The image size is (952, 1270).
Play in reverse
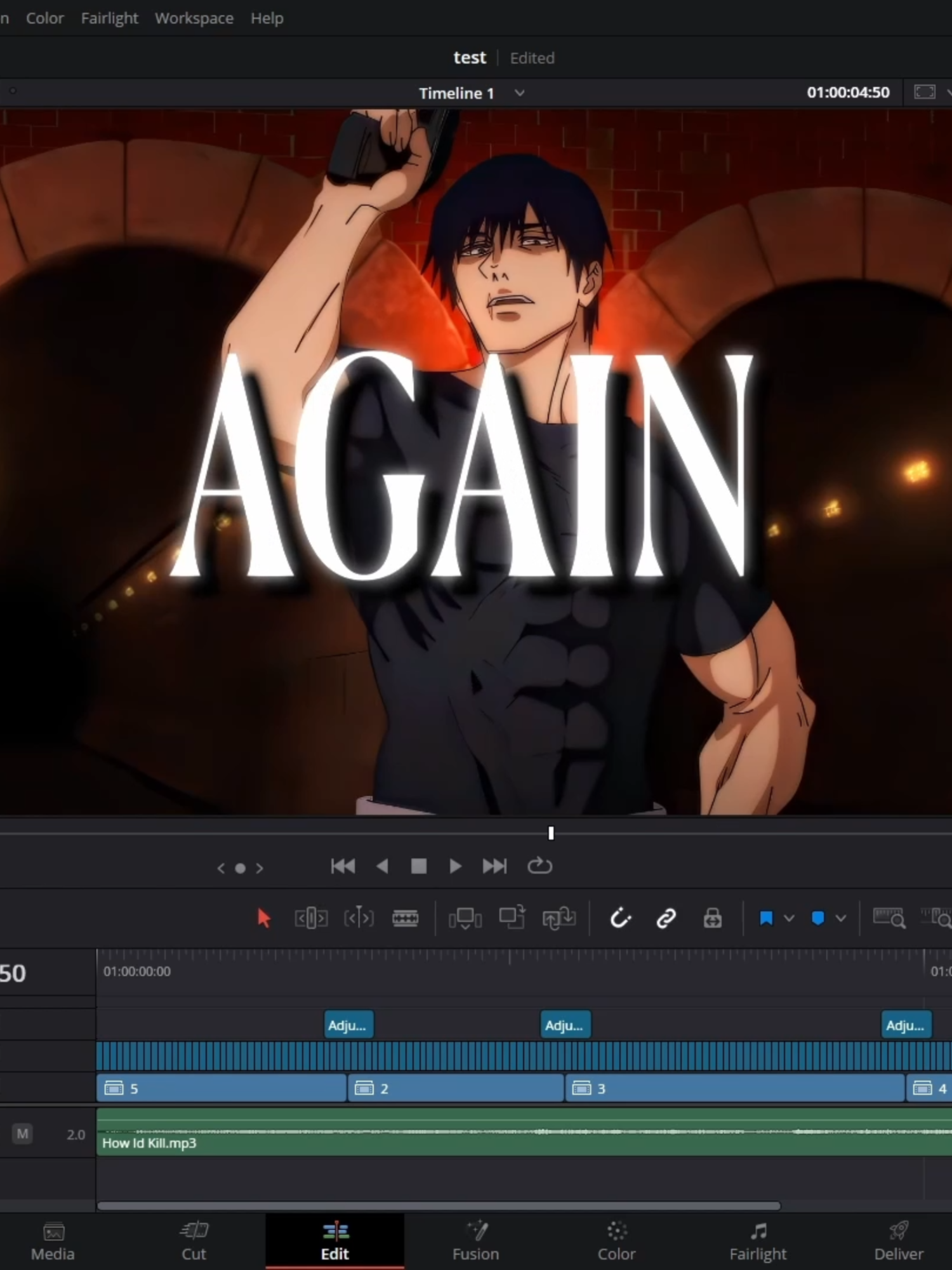point(382,866)
